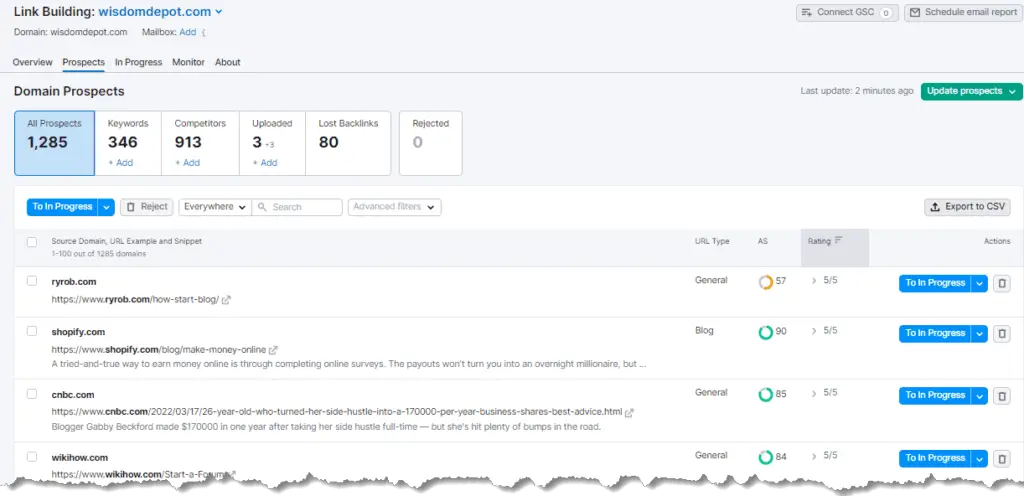Viewport: 1024px width, 496px height.
Task: Click the Connect GSC button
Action: coord(847,12)
